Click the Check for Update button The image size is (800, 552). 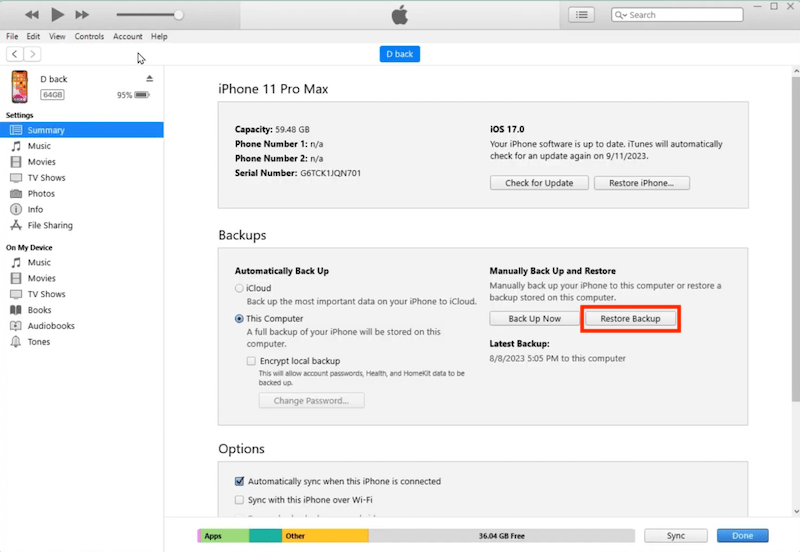coord(539,183)
